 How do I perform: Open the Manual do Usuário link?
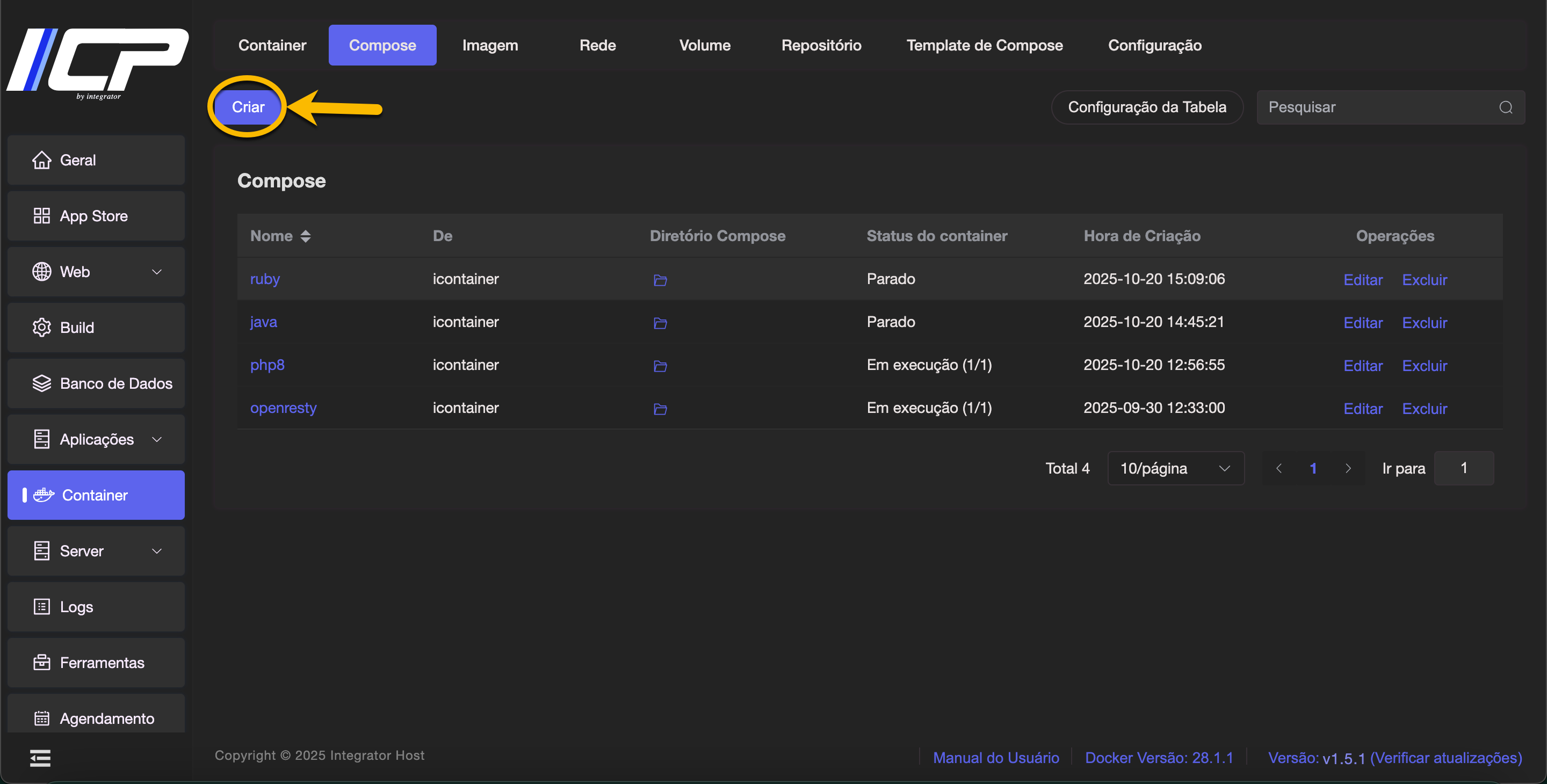tap(996, 758)
